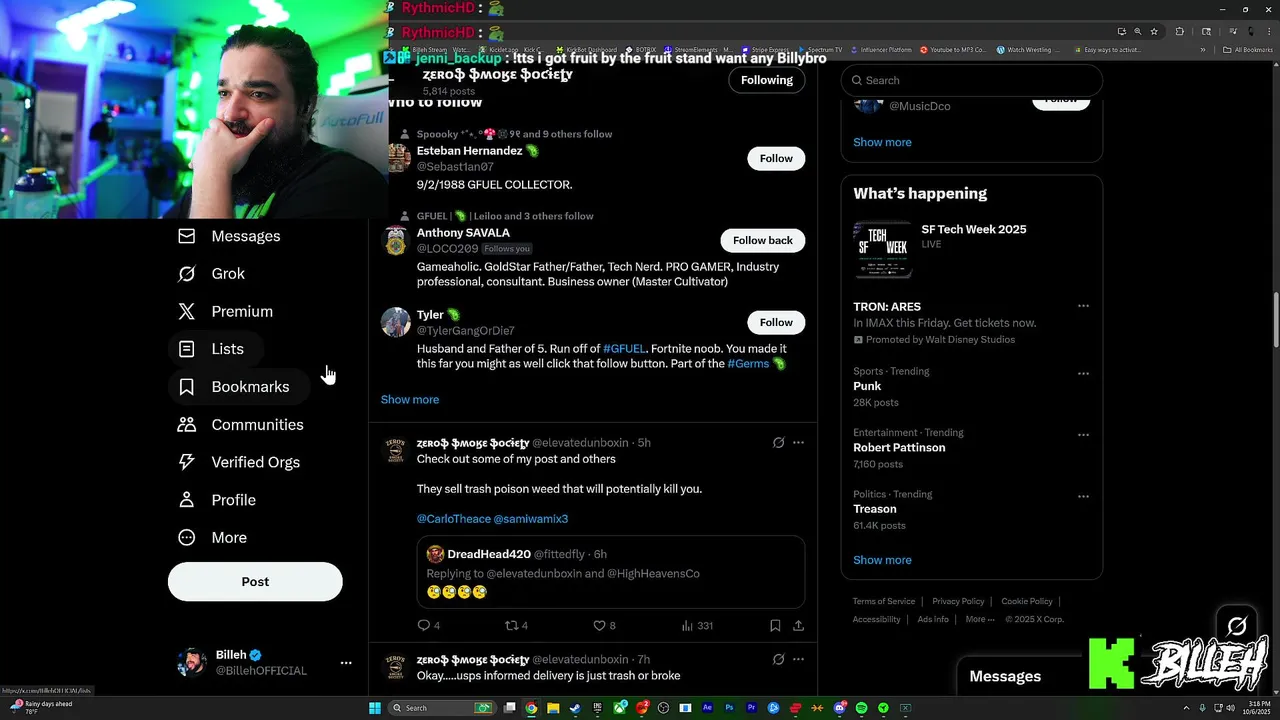Open more options on the 5h post
Viewport: 1280px width, 720px height.
798,443
